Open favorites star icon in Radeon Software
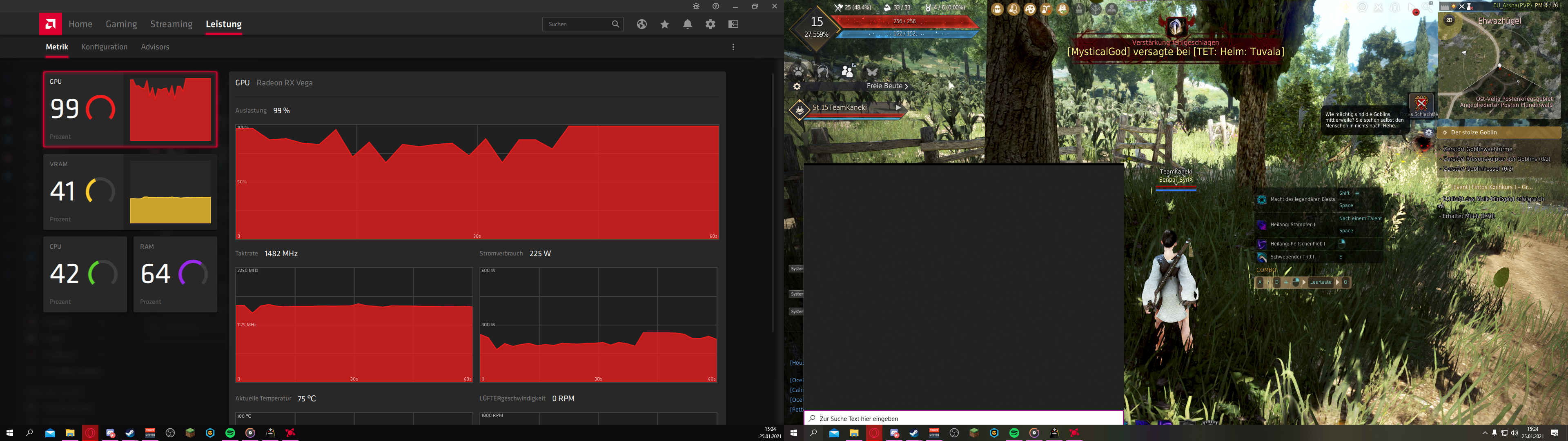This screenshot has height=441, width=1568. [665, 24]
